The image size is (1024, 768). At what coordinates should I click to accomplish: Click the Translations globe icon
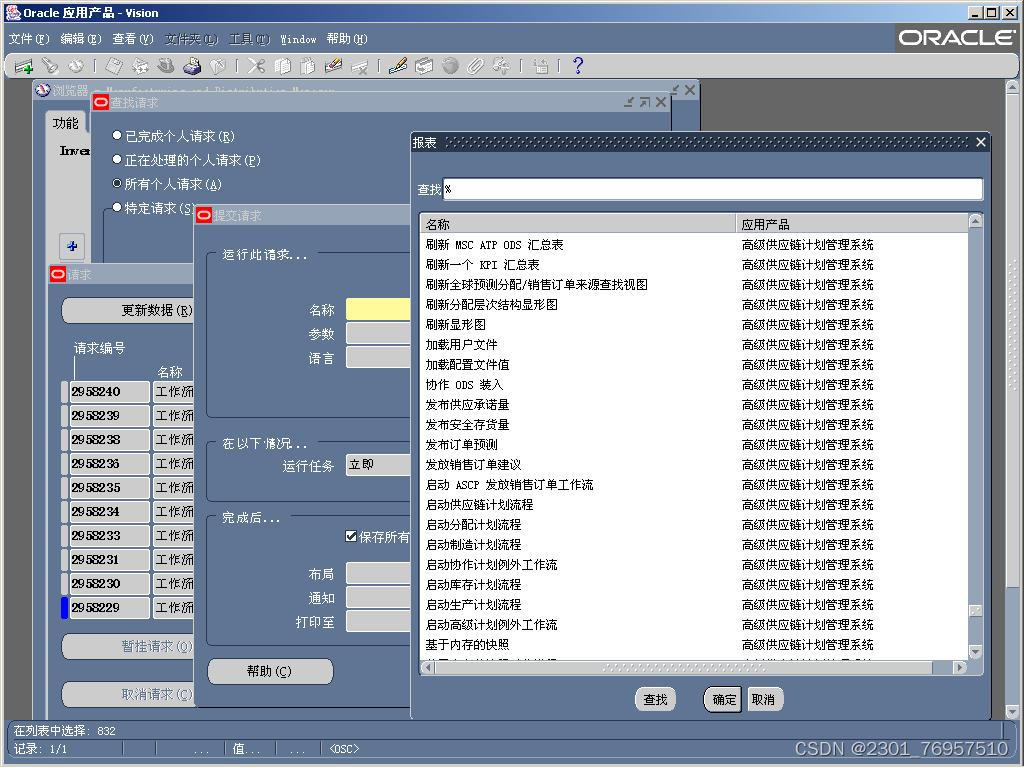point(450,66)
